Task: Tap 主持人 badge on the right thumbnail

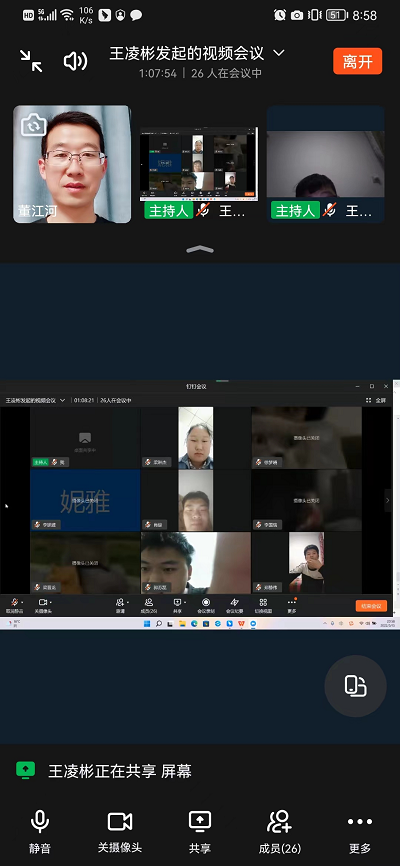Action: point(295,210)
